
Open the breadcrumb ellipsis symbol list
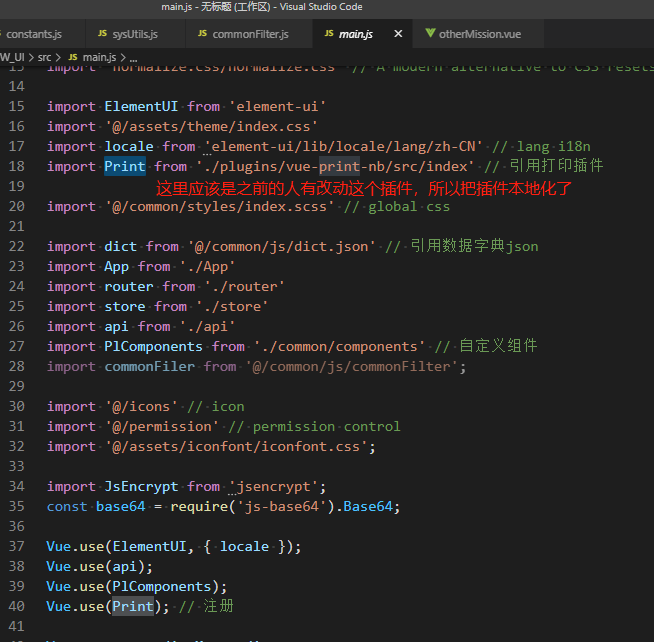click(133, 58)
